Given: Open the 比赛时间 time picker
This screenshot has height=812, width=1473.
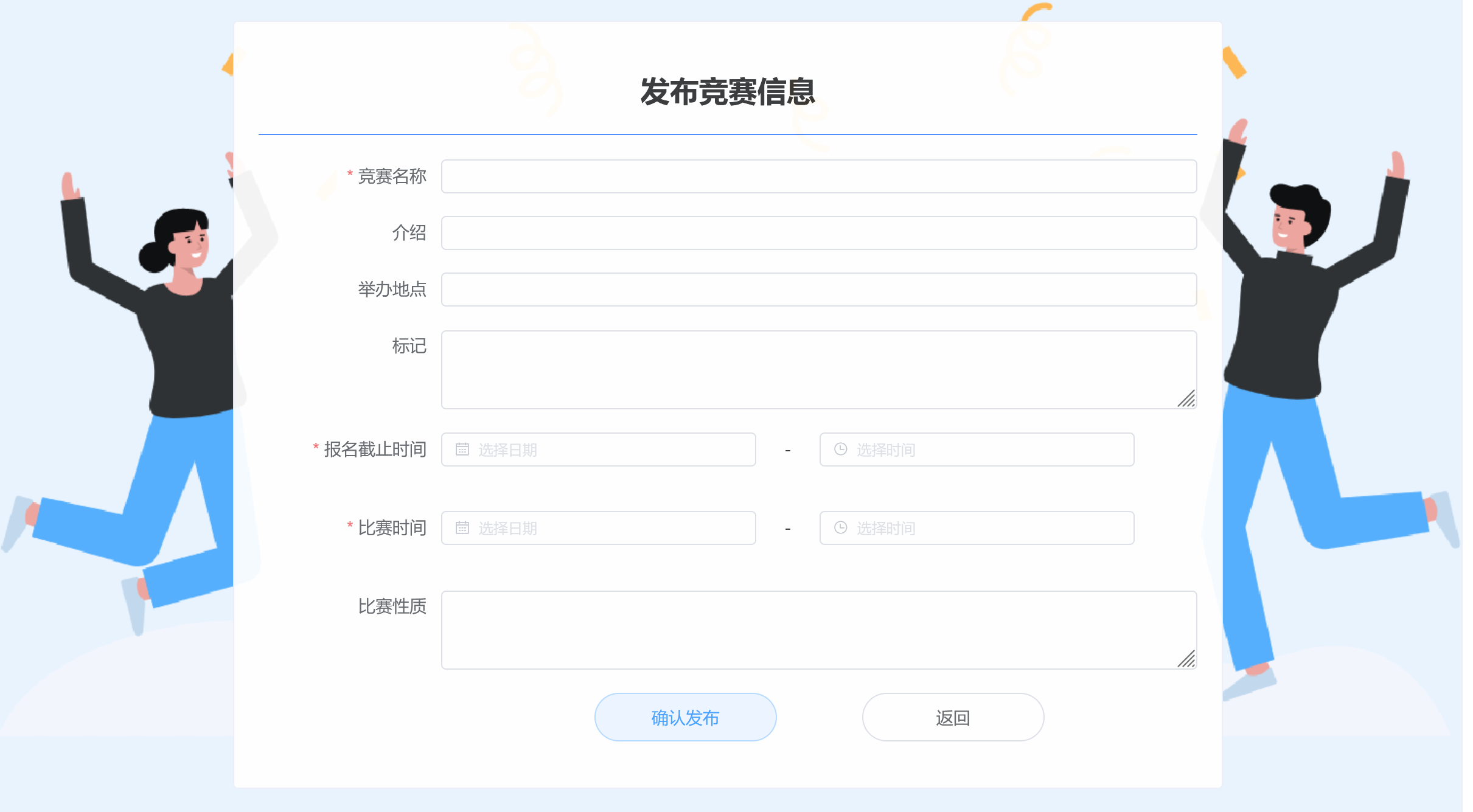Looking at the screenshot, I should tap(977, 528).
